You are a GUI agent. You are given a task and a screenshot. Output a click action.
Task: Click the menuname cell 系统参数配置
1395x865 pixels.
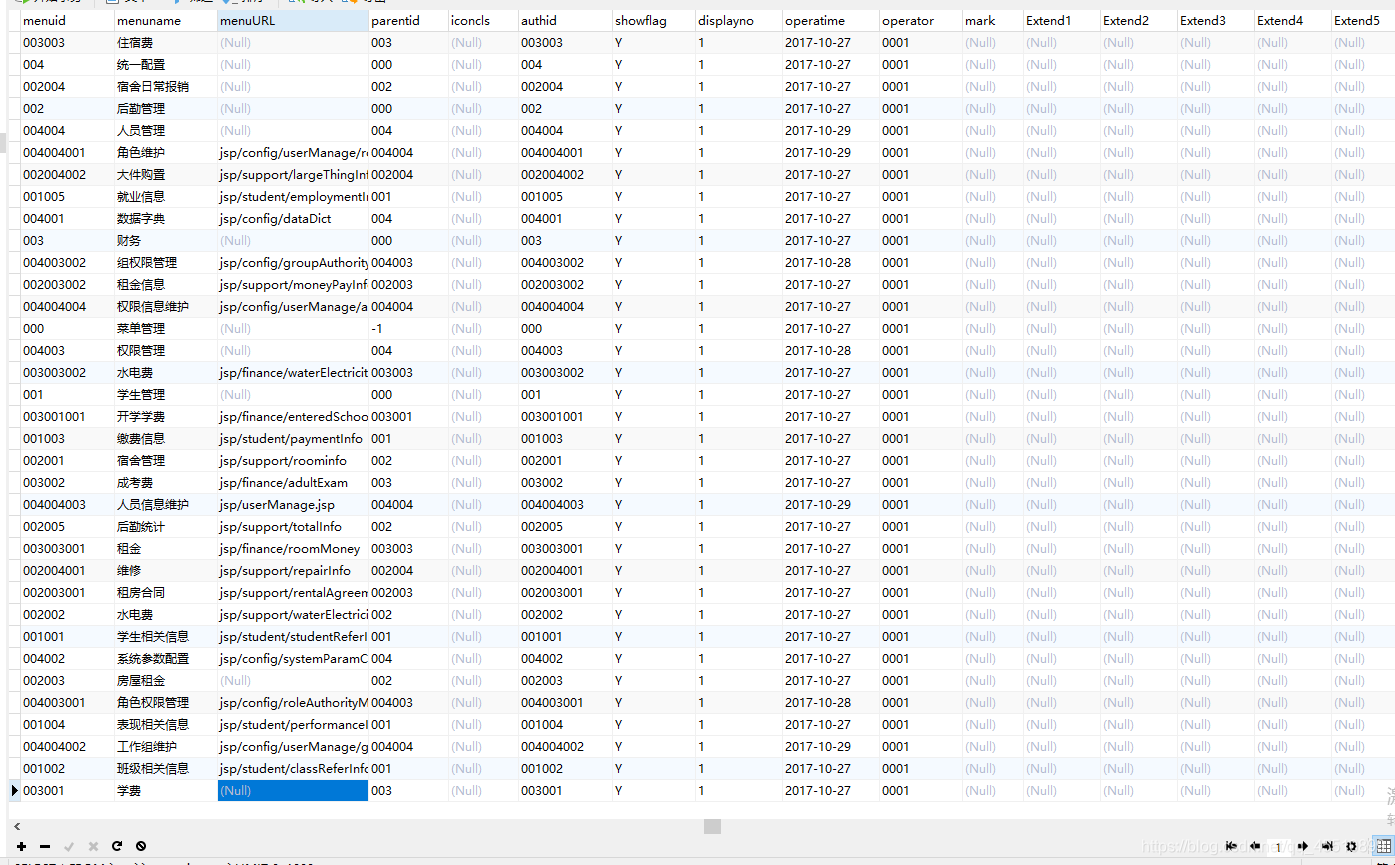point(165,658)
